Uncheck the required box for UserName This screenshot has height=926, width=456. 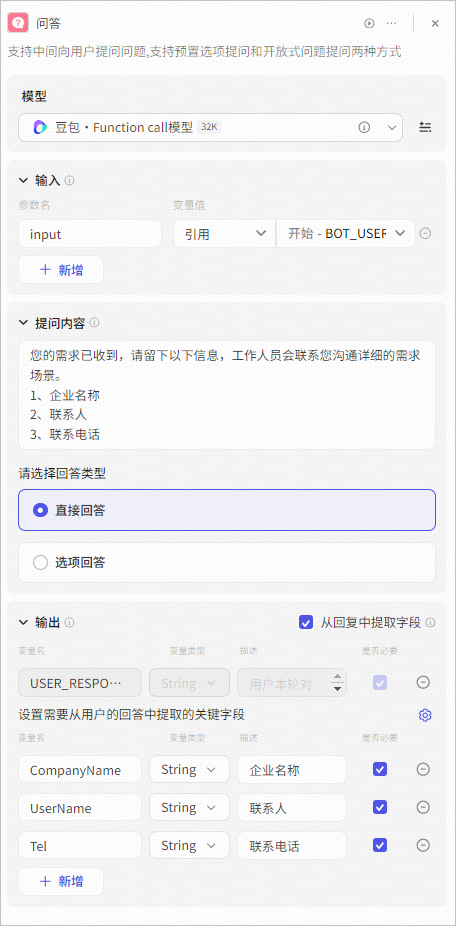click(380, 807)
